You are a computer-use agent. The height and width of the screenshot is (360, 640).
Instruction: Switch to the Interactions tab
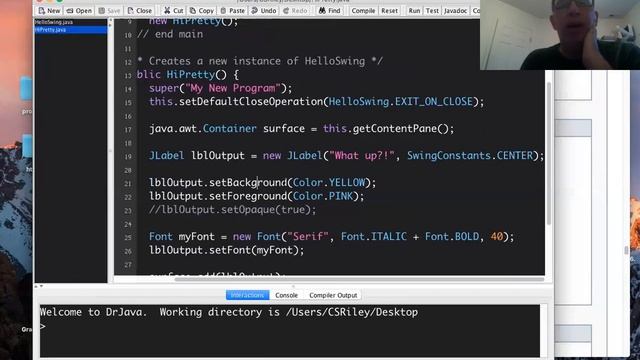pos(247,295)
